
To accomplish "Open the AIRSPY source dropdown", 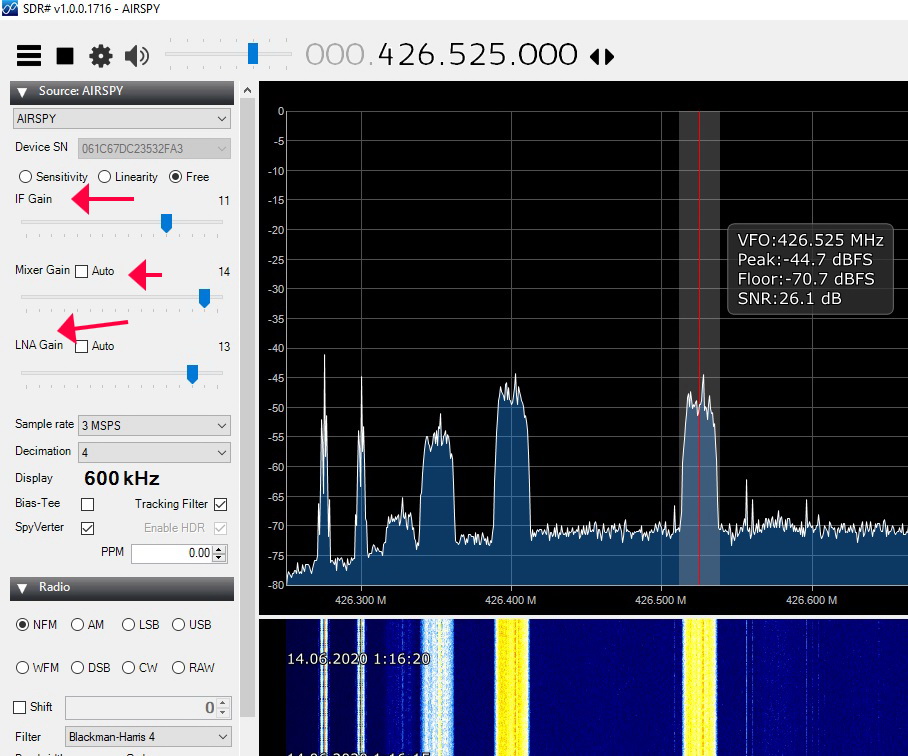I will click(x=122, y=119).
